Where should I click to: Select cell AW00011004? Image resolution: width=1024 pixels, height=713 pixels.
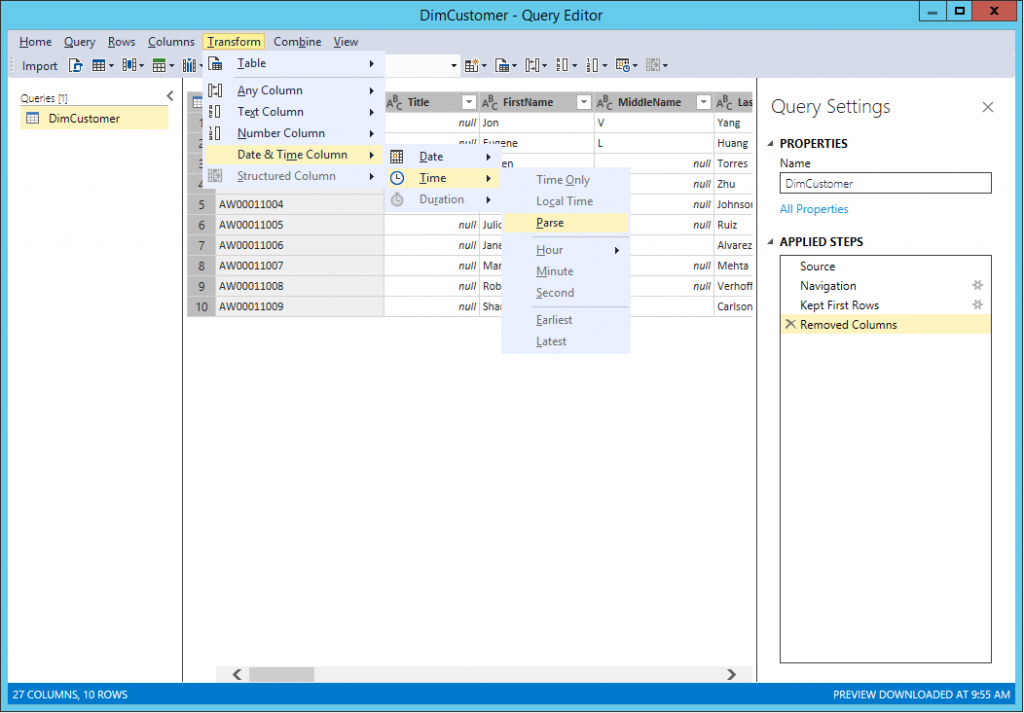click(x=300, y=204)
